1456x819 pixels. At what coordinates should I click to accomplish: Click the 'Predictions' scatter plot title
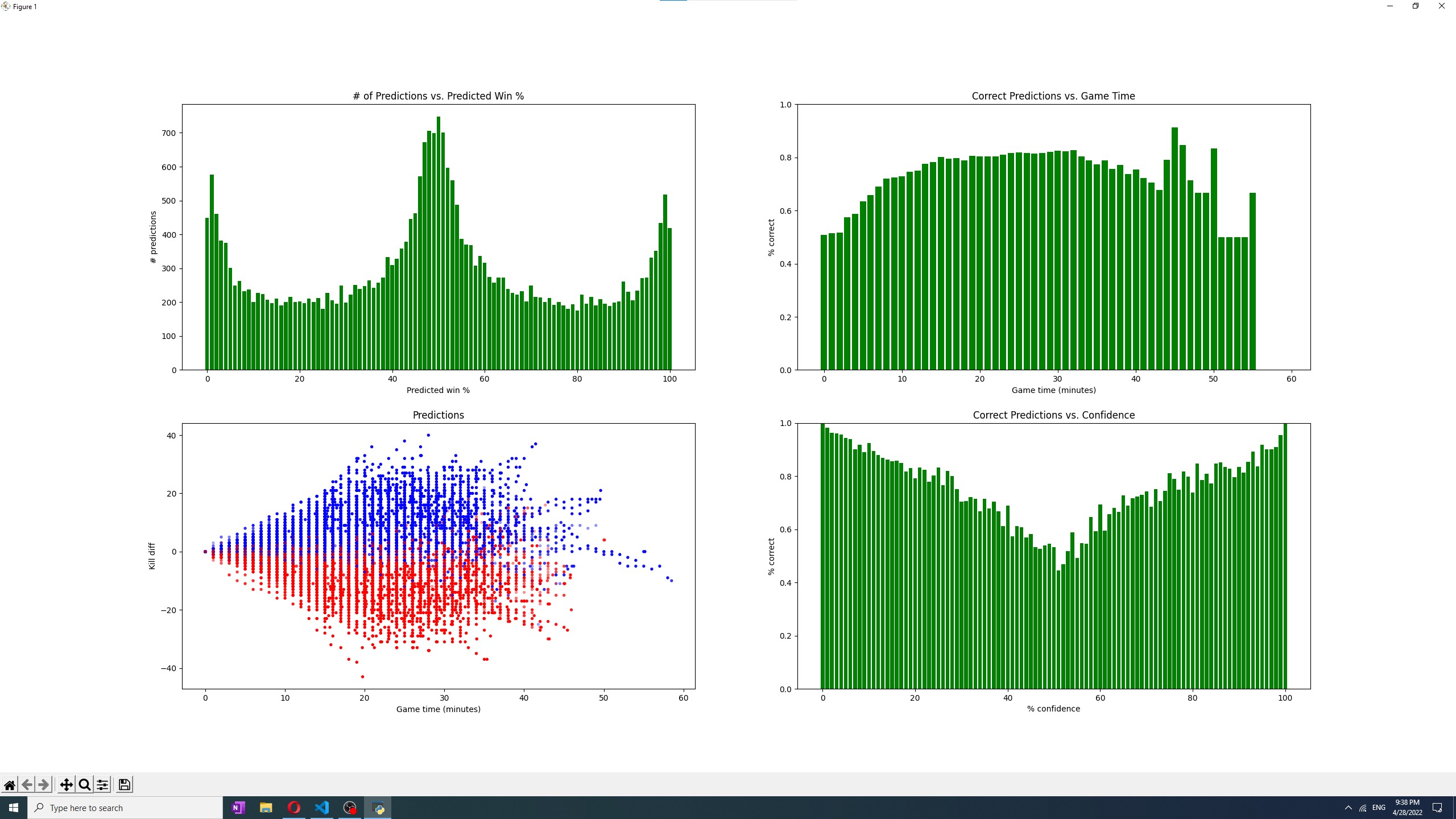[x=439, y=415]
